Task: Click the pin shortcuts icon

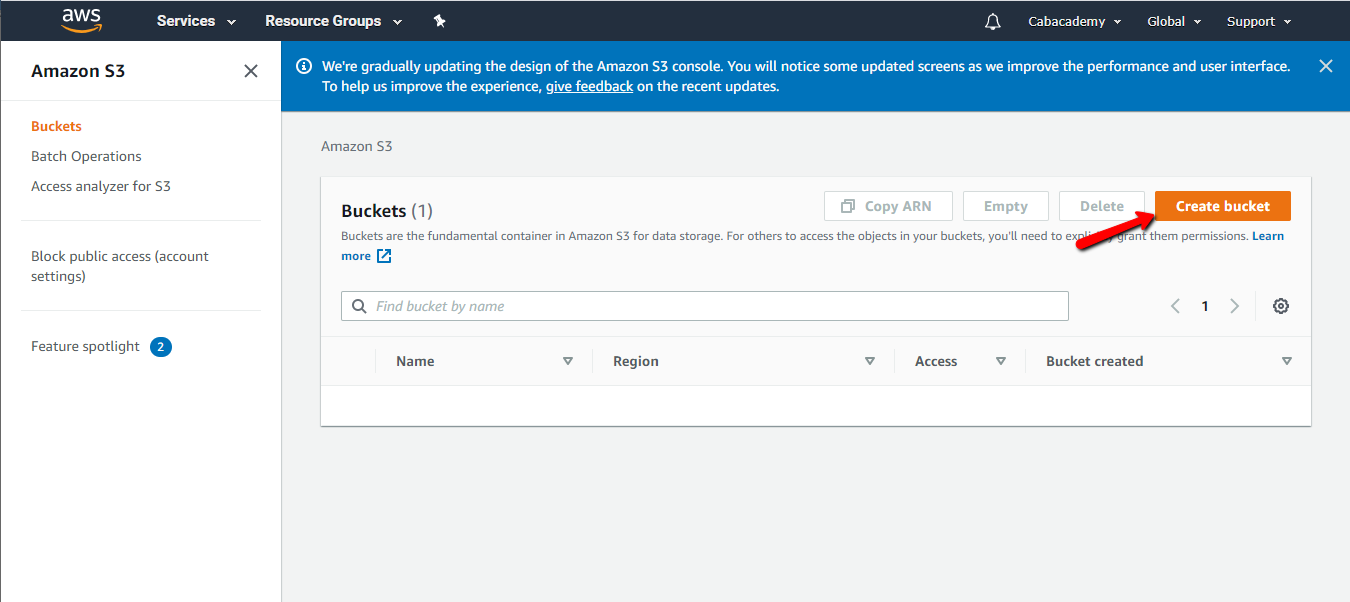Action: click(x=439, y=21)
